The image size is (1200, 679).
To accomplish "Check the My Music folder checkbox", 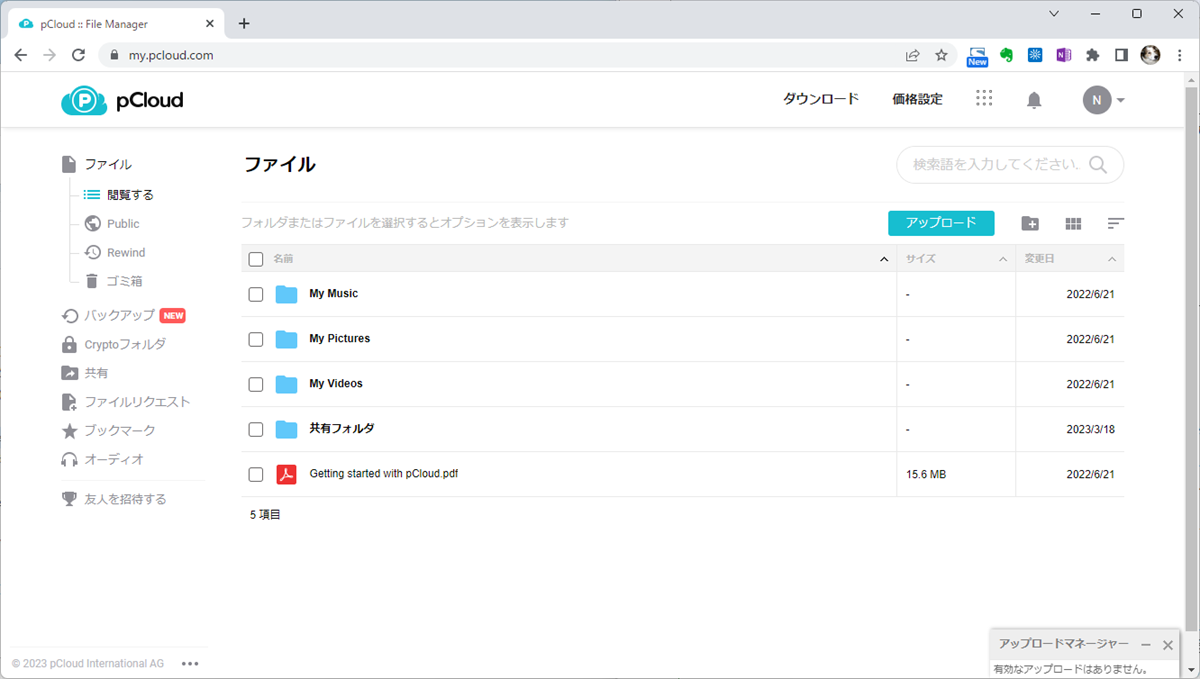I will [x=256, y=294].
